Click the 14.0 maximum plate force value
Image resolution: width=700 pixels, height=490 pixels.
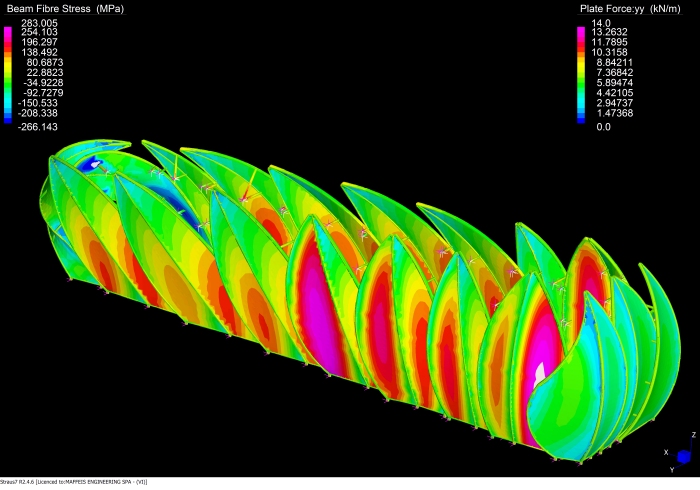coord(601,22)
